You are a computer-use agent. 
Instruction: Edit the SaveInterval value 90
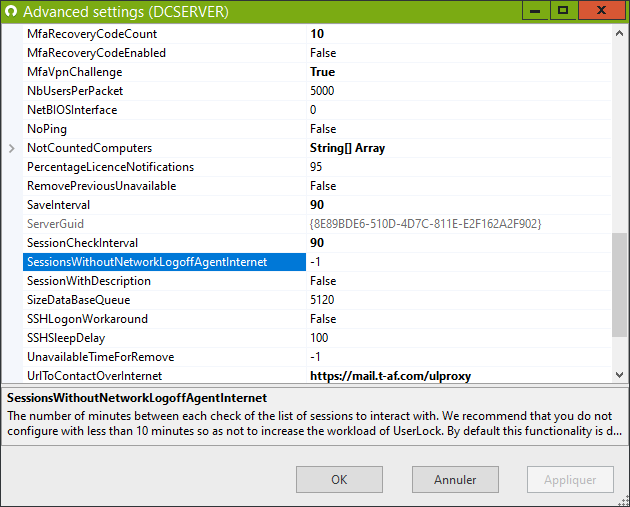[x=459, y=205]
